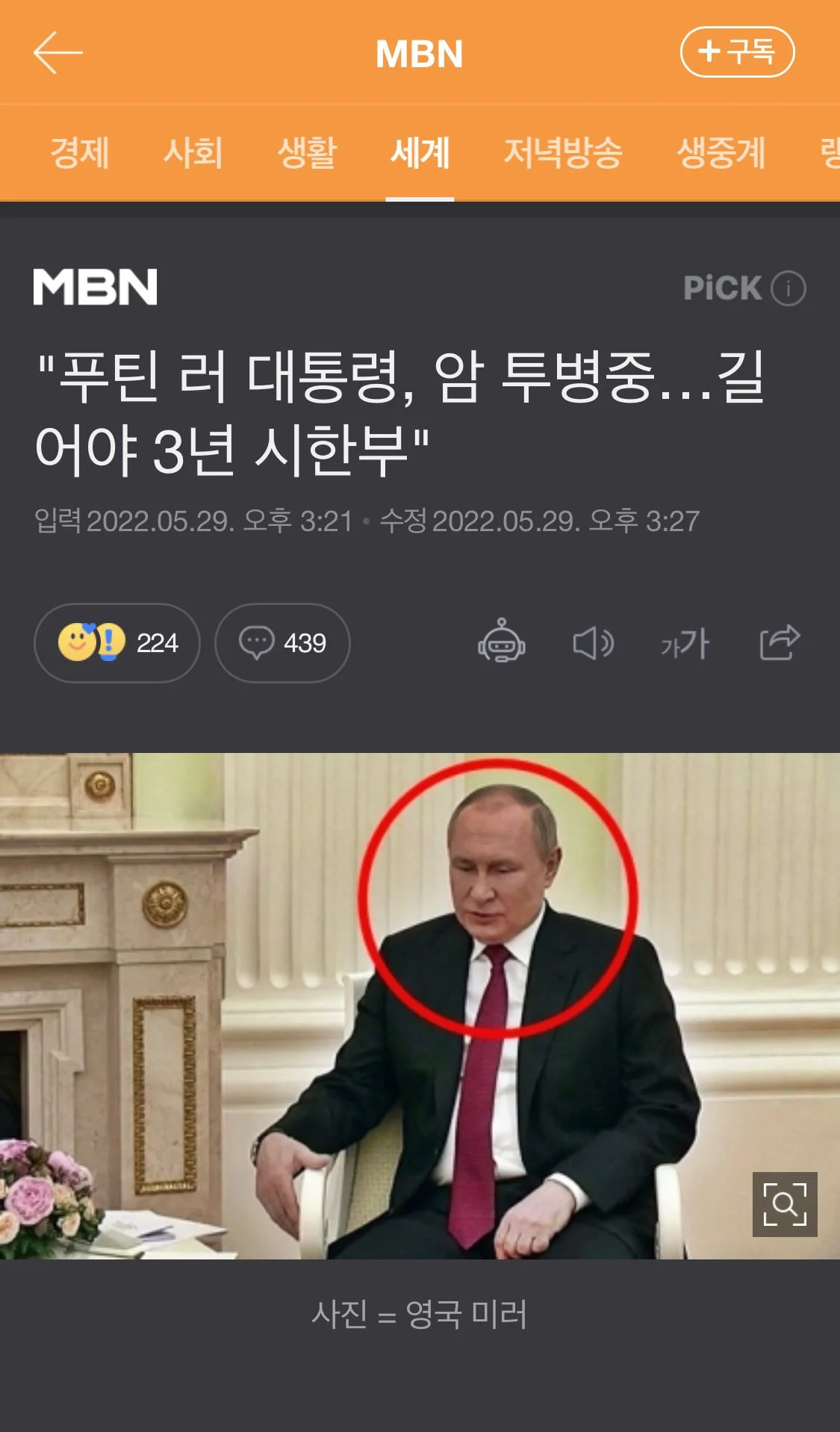Tap the MBN logo above headline

tap(96, 287)
